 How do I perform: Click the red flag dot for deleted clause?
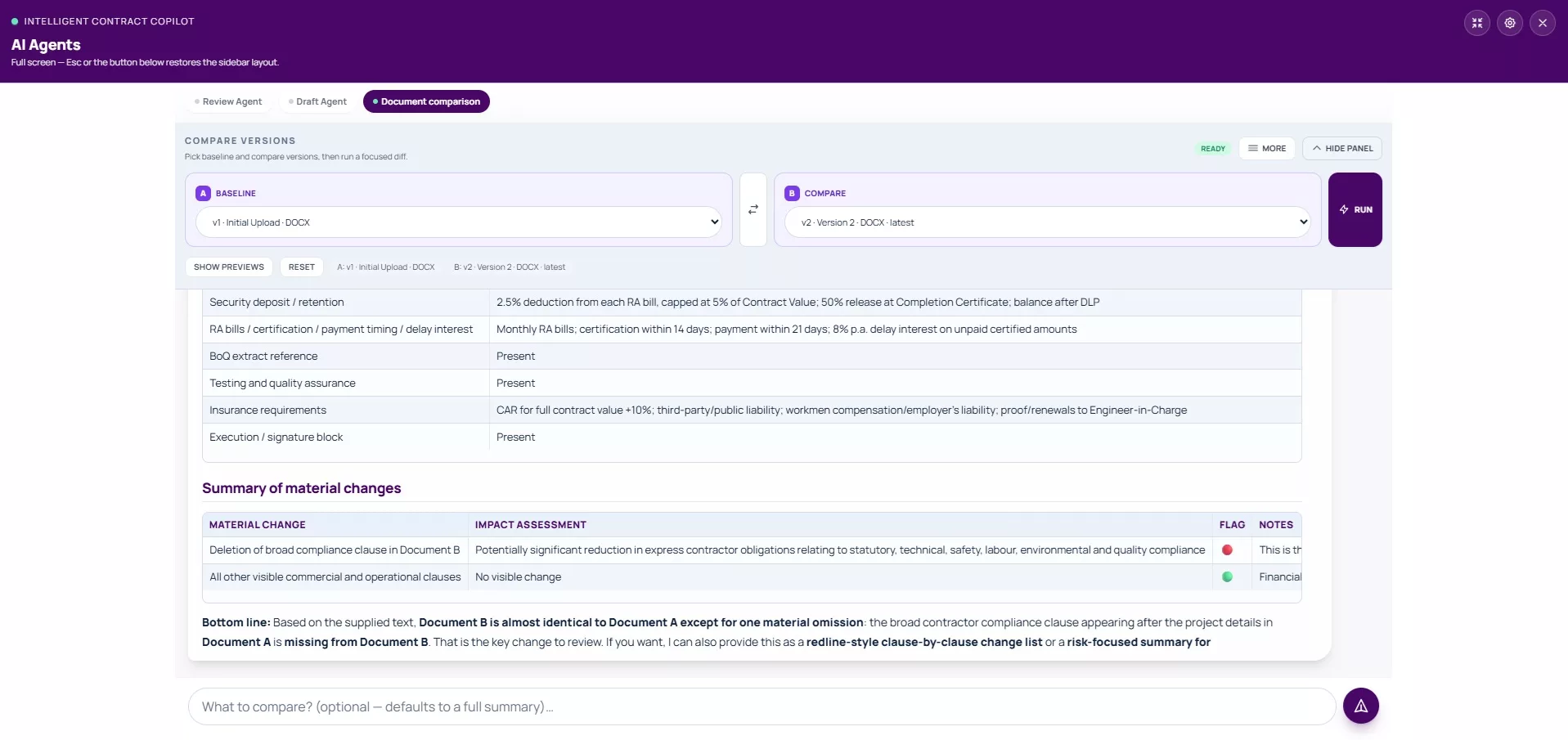coord(1227,550)
